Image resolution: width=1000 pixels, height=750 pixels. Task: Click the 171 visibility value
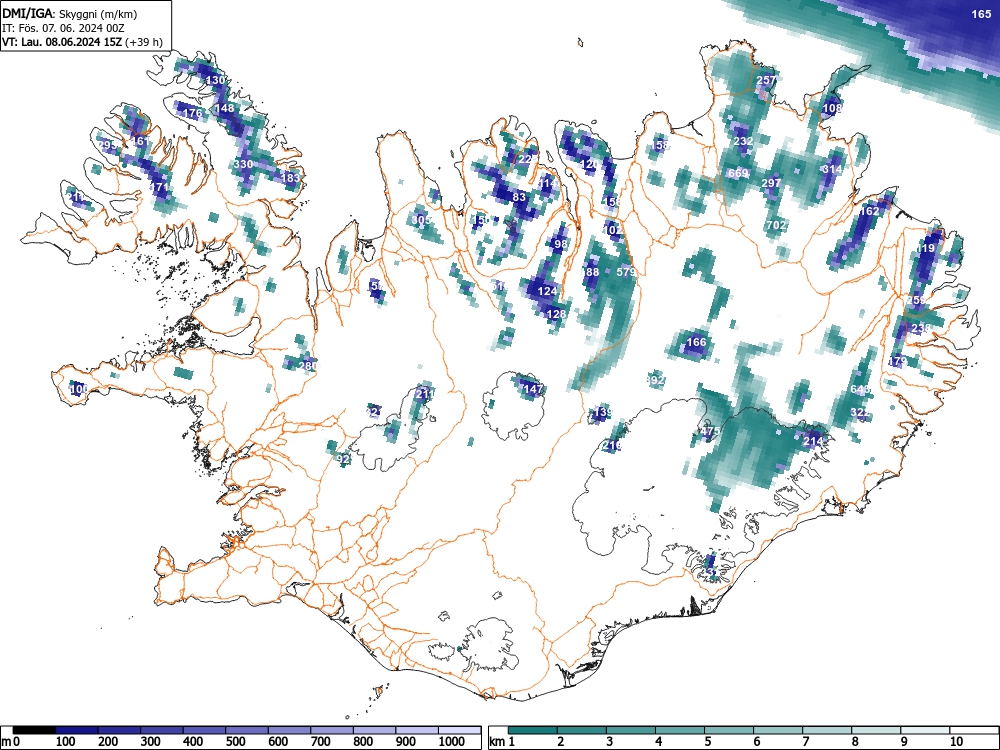pos(160,188)
